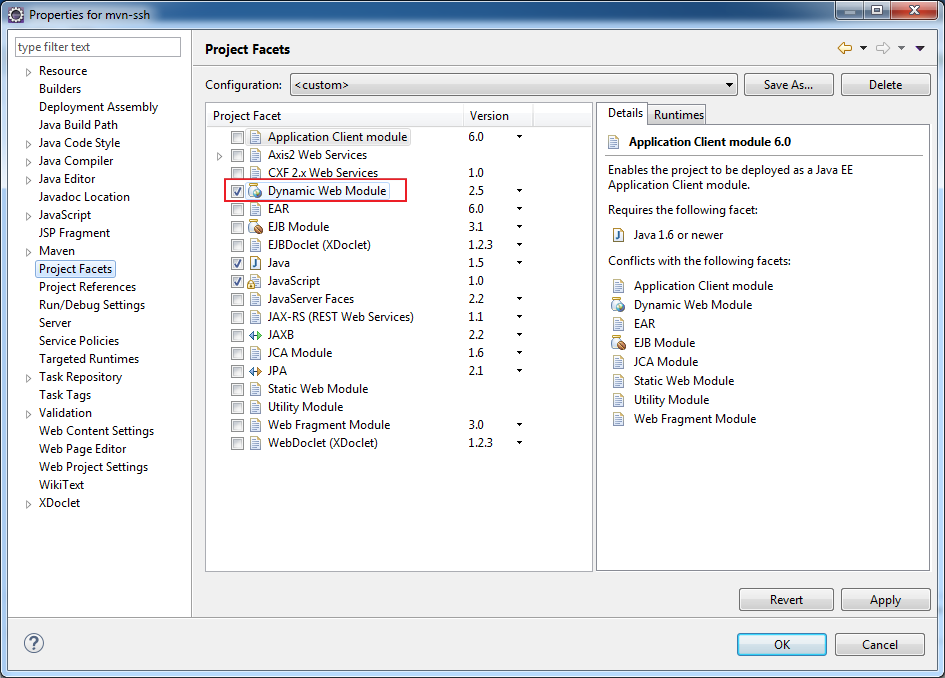Click the Dynamic Web Module icon under Conflicts
This screenshot has height=678, width=945.
click(618, 305)
